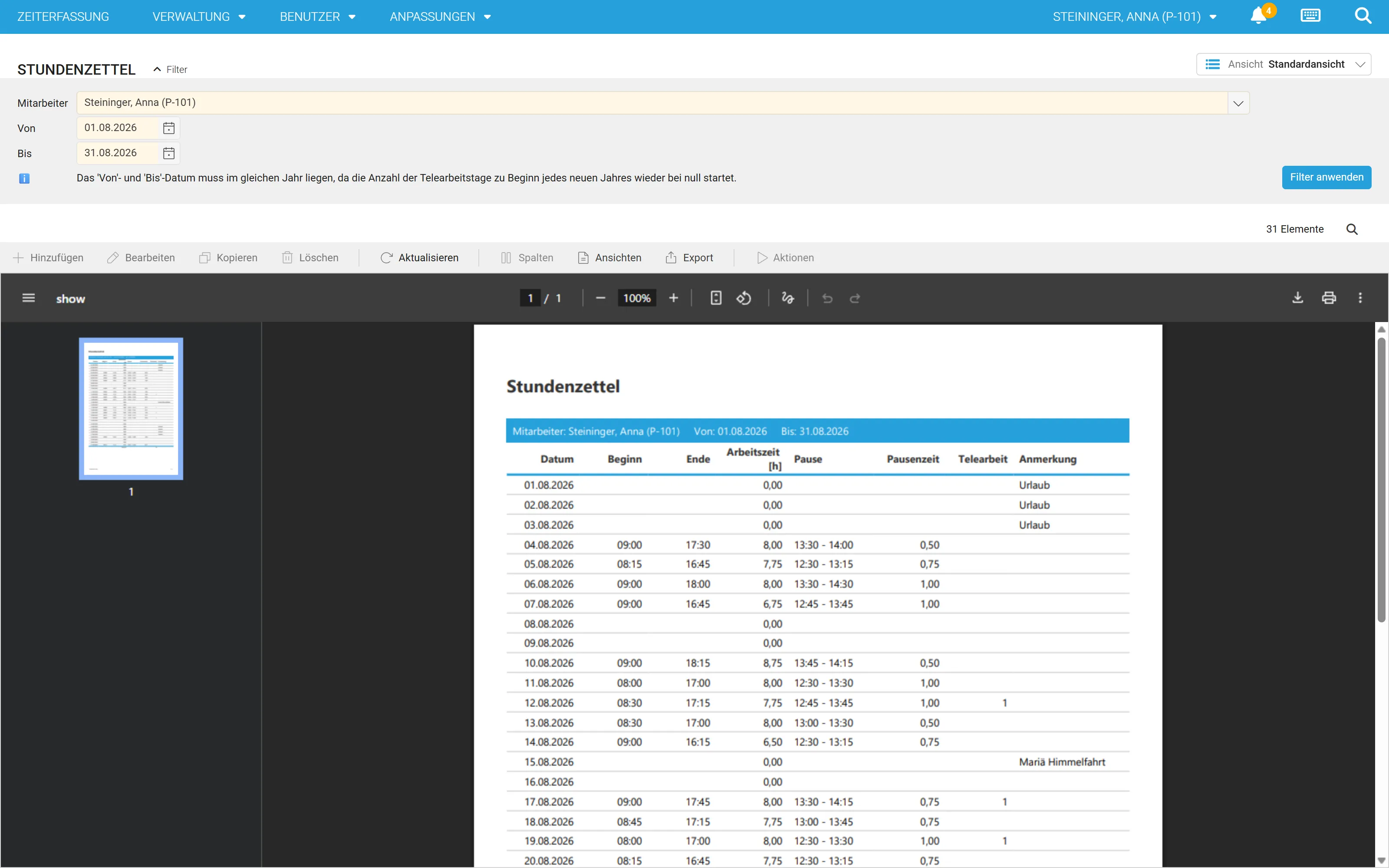Open the Anpassungen menu
This screenshot has height=868, width=1389.
pos(440,16)
